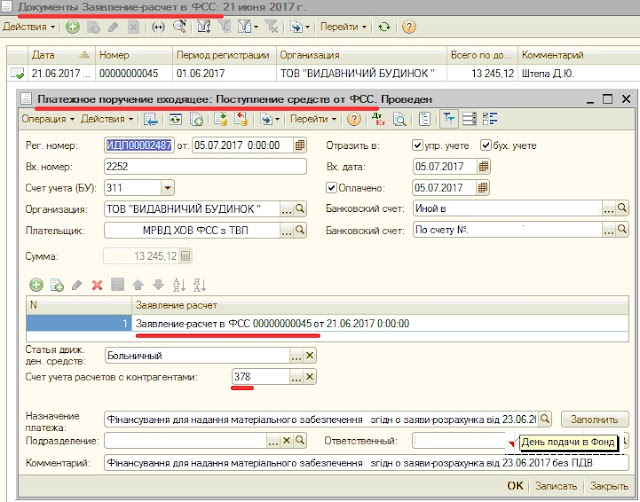Expand the Счет учета (БУ) dropdown
Image resolution: width=640 pixels, height=502 pixels.
[166, 187]
